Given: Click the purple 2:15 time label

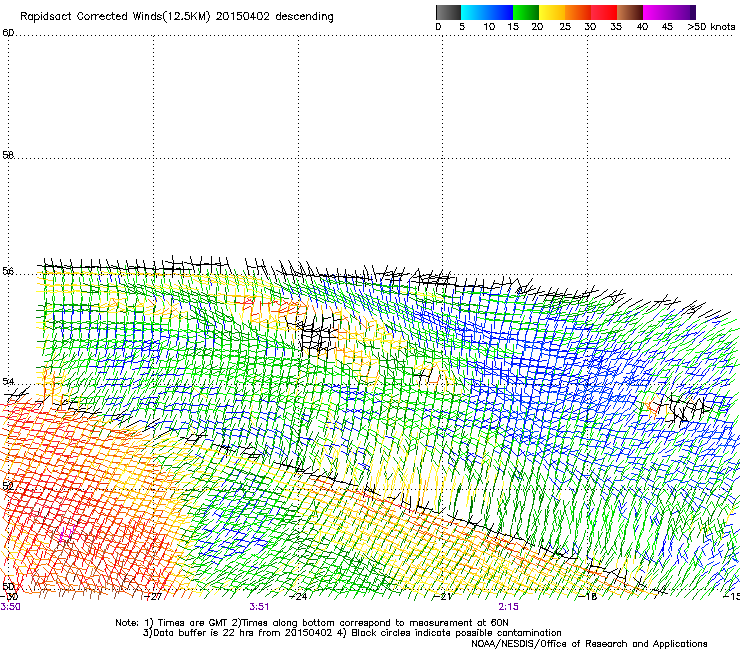Looking at the screenshot, I should 508,607.
